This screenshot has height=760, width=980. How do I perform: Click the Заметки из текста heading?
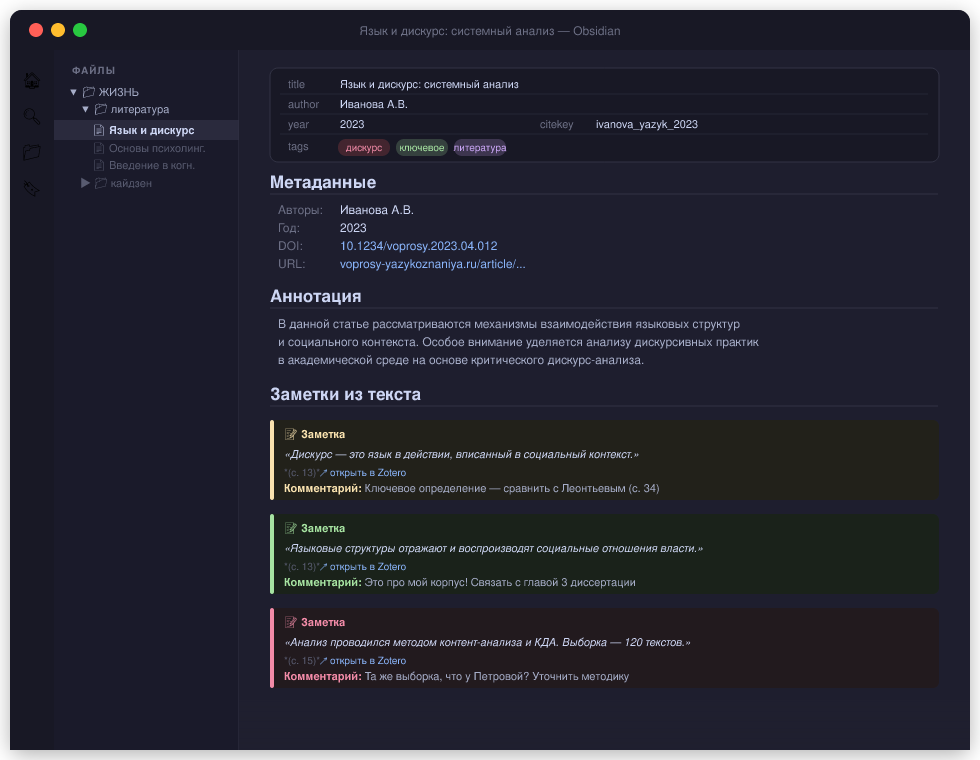pos(345,394)
